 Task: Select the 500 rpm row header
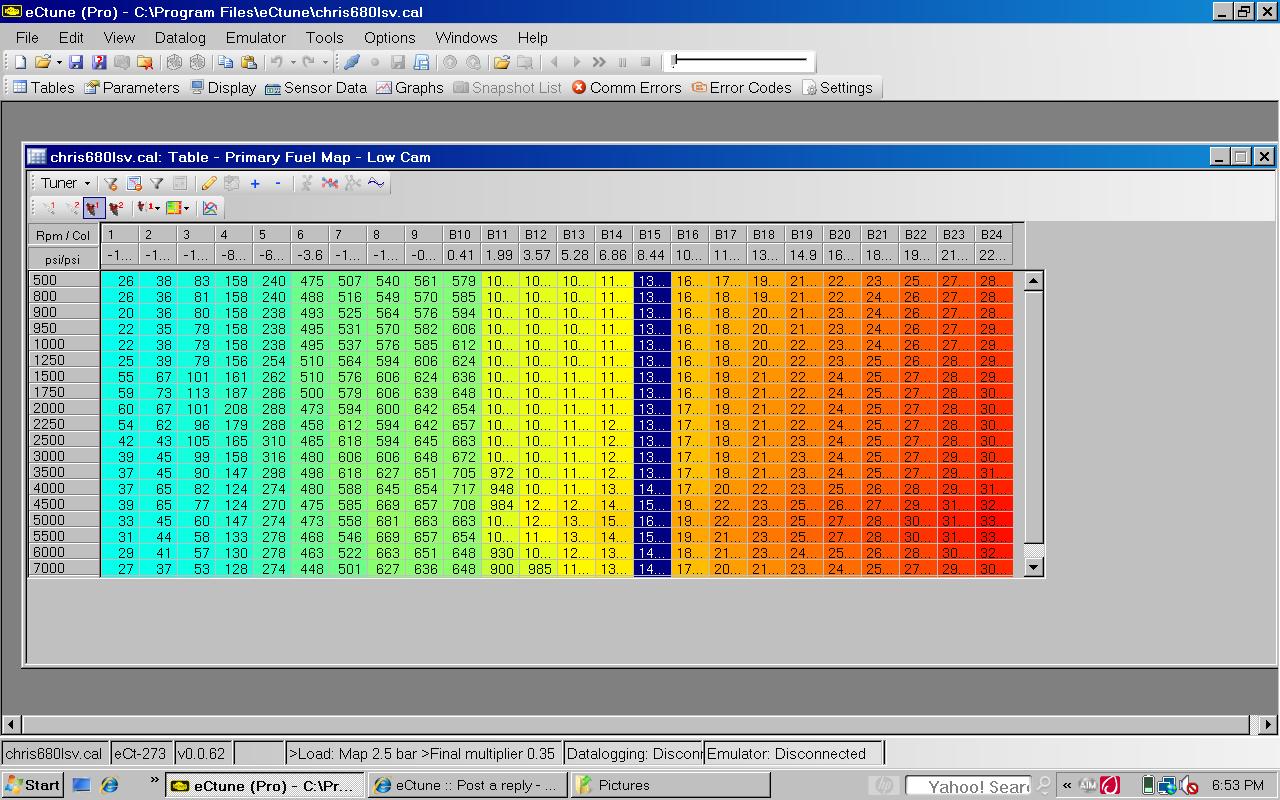[64, 280]
